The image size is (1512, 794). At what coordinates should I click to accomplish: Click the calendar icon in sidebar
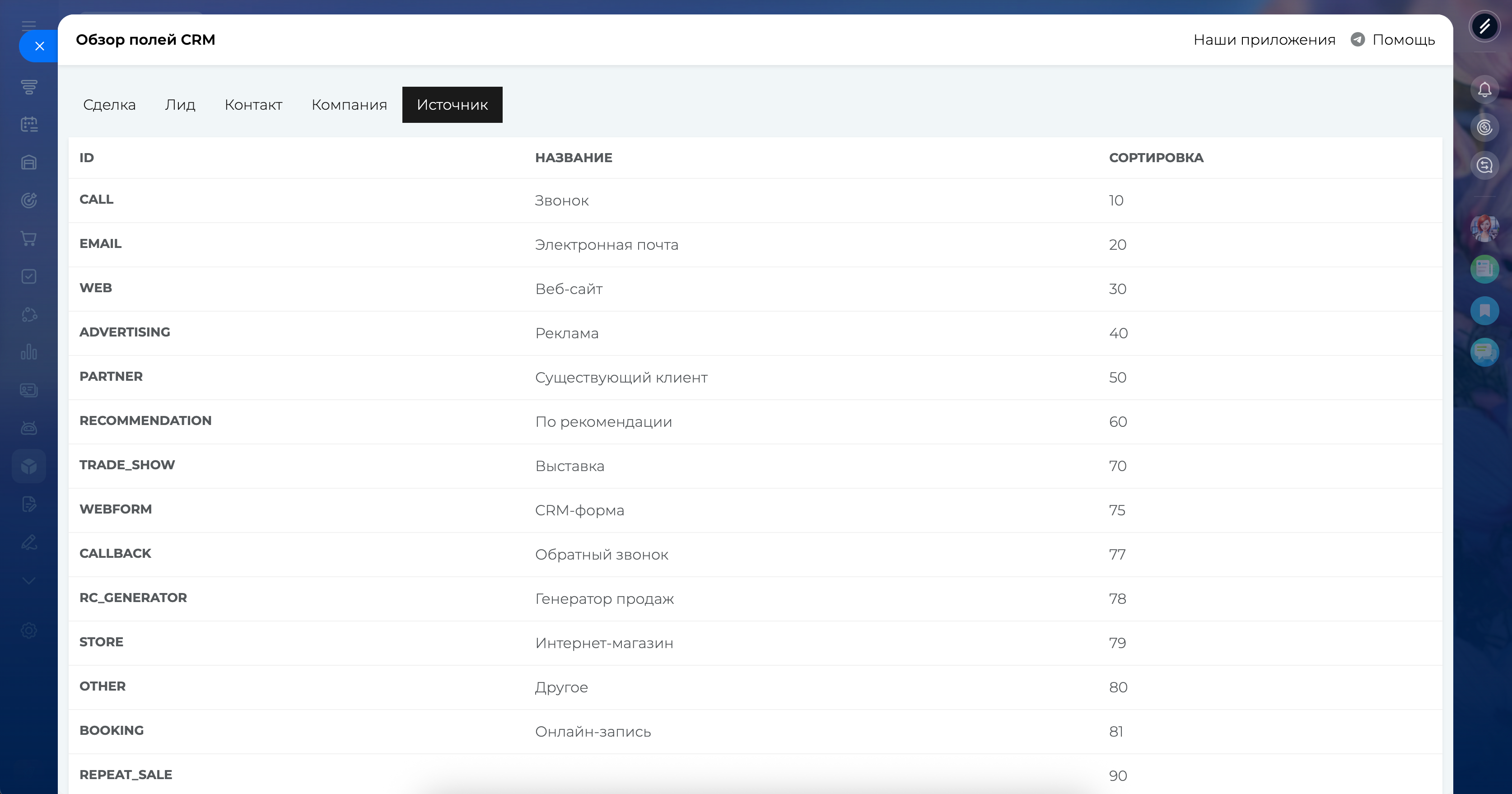click(x=29, y=124)
